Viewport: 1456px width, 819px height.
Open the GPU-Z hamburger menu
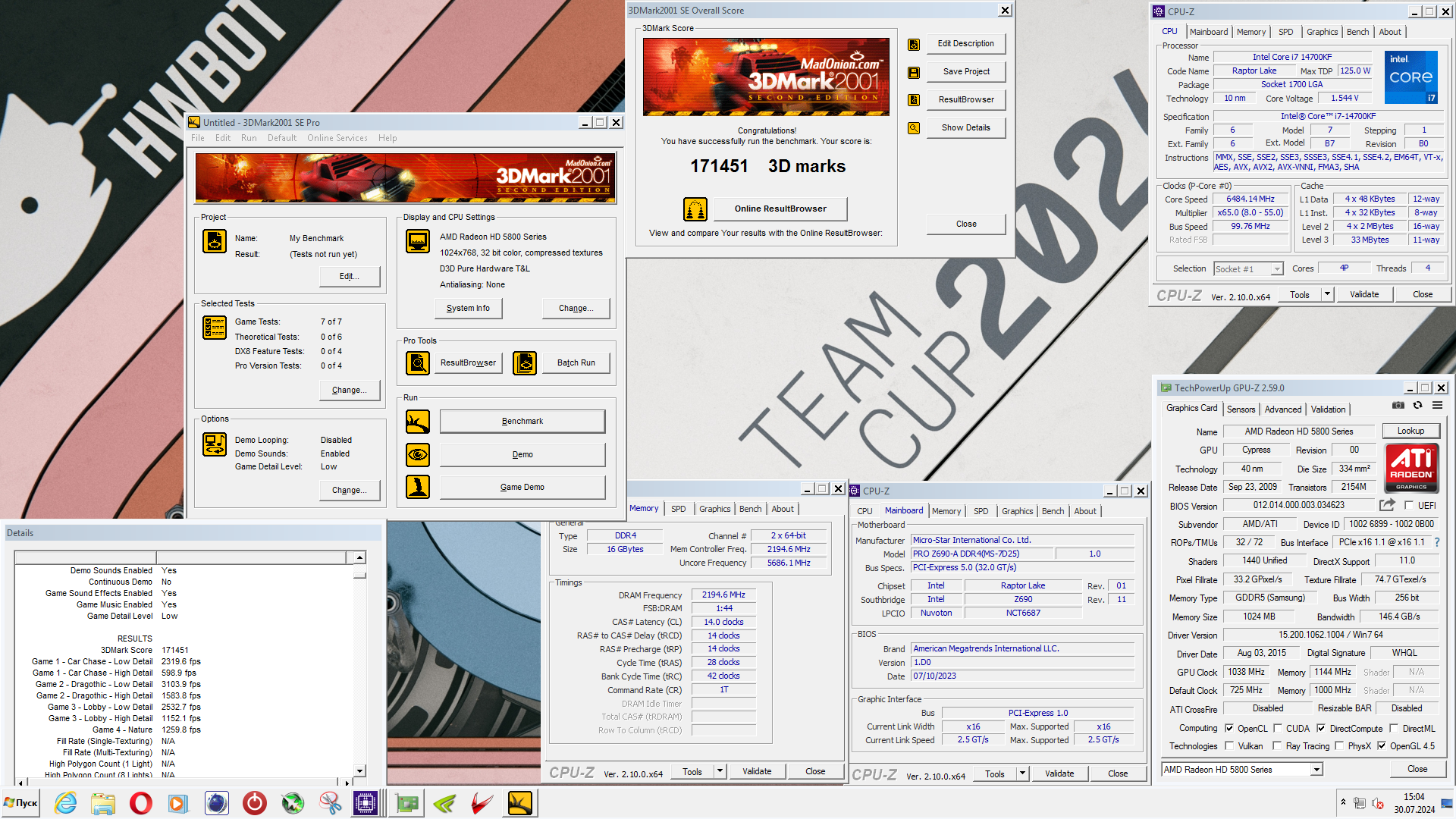tap(1437, 406)
